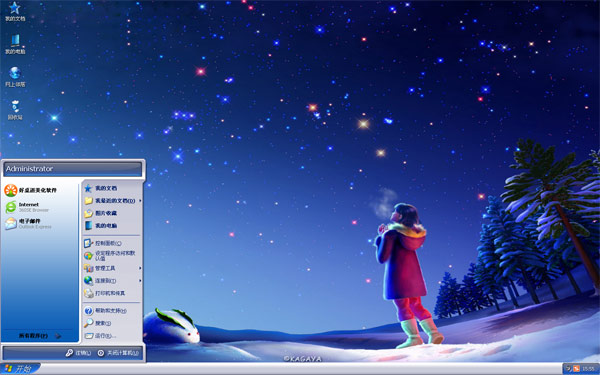Viewport: 600px width, 375px height.
Task: Open 图片收藏 folder in Start menu
Action: [x=112, y=213]
